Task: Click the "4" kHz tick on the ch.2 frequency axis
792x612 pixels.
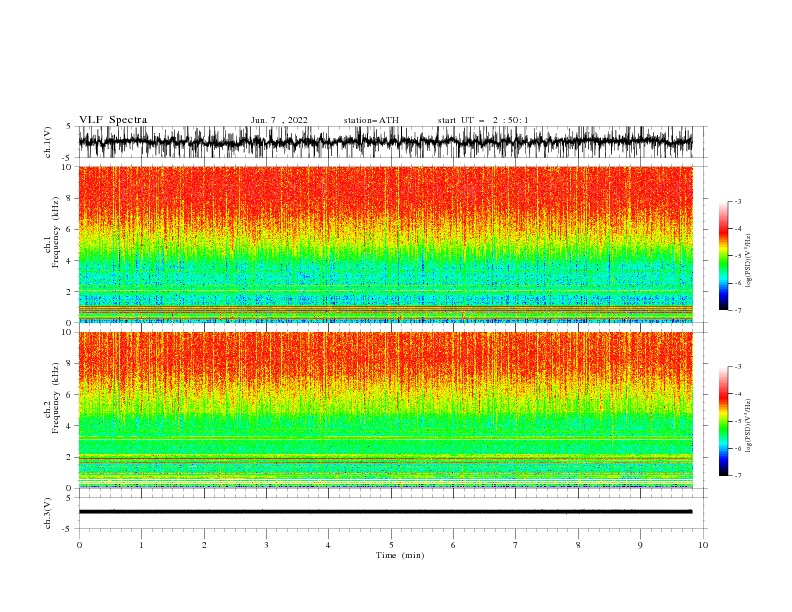Action: point(70,426)
